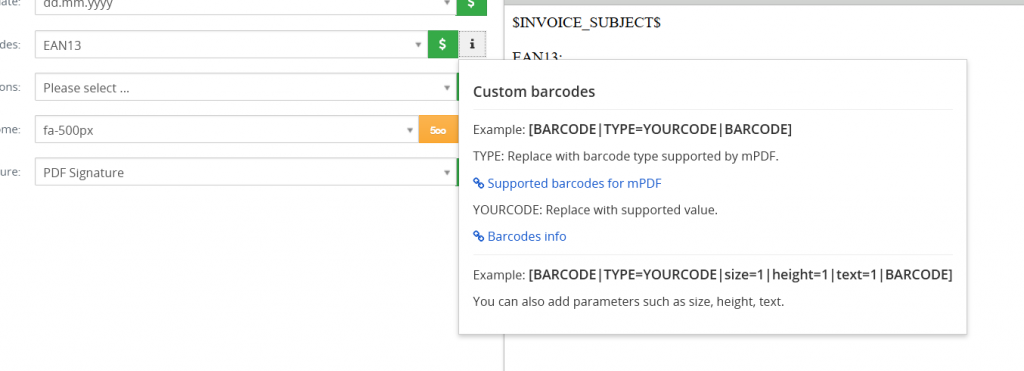Screen dimensions: 1024x371
Task: Open the EAN13 barcode dropdown
Action: click(231, 44)
